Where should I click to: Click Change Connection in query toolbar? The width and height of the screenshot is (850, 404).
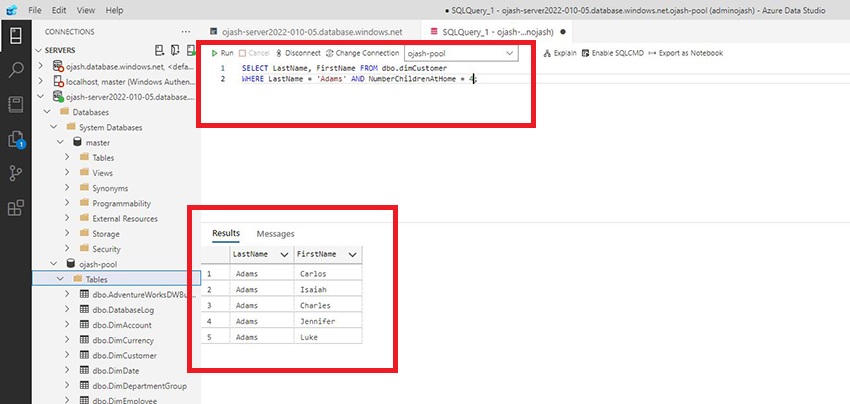[x=363, y=53]
